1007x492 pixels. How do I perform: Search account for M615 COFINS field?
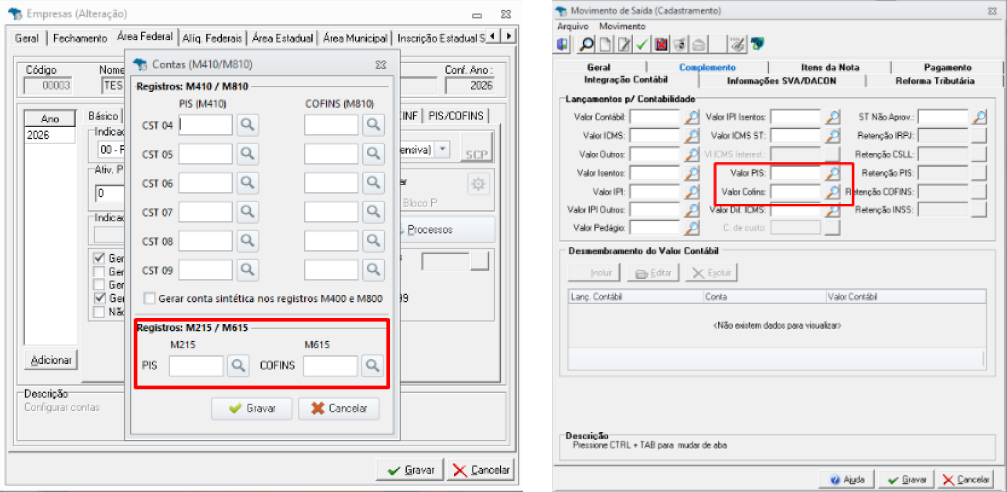[x=372, y=365]
